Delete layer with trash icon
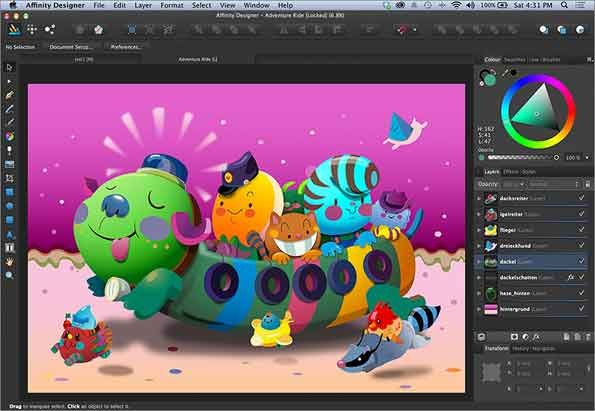 tap(587, 337)
